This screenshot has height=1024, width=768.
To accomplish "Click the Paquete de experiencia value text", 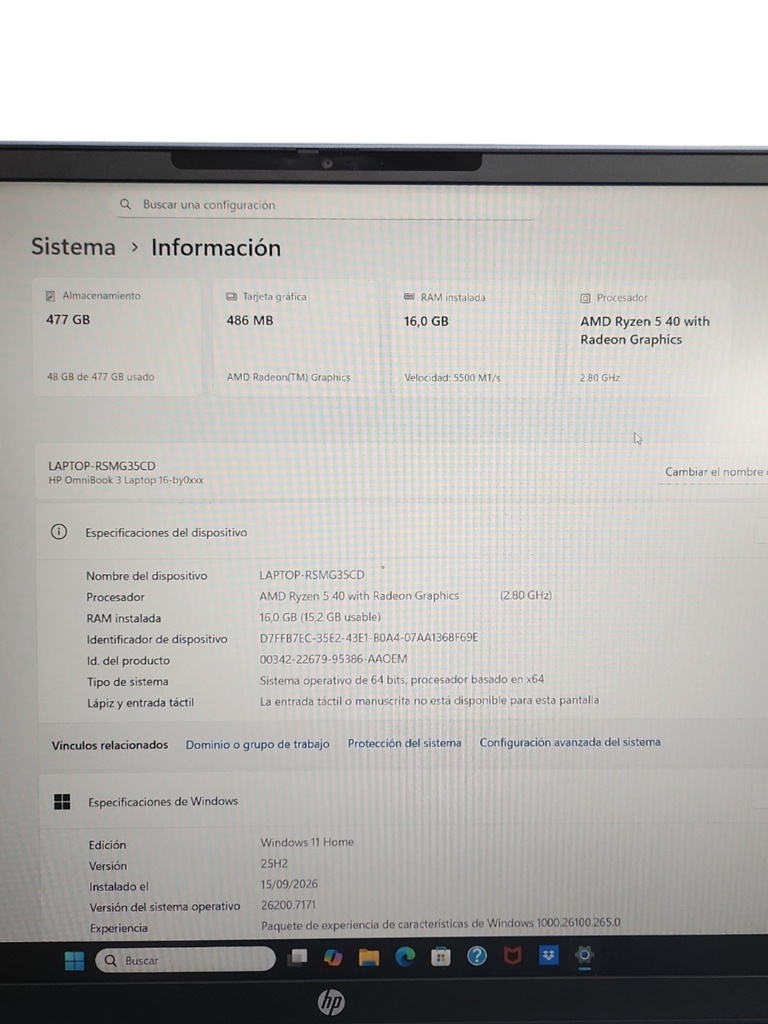I will pos(441,924).
